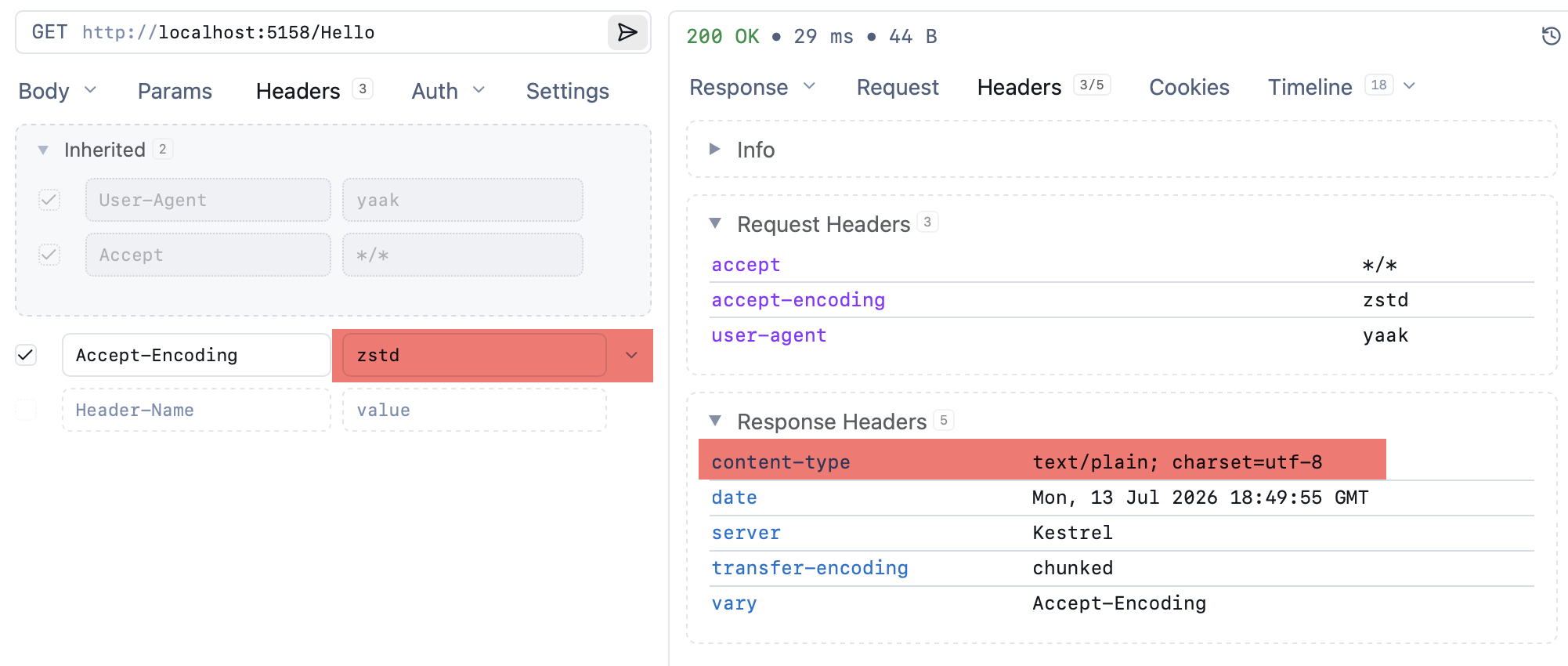Open response history clock icon
The width and height of the screenshot is (1568, 666).
(x=1551, y=36)
